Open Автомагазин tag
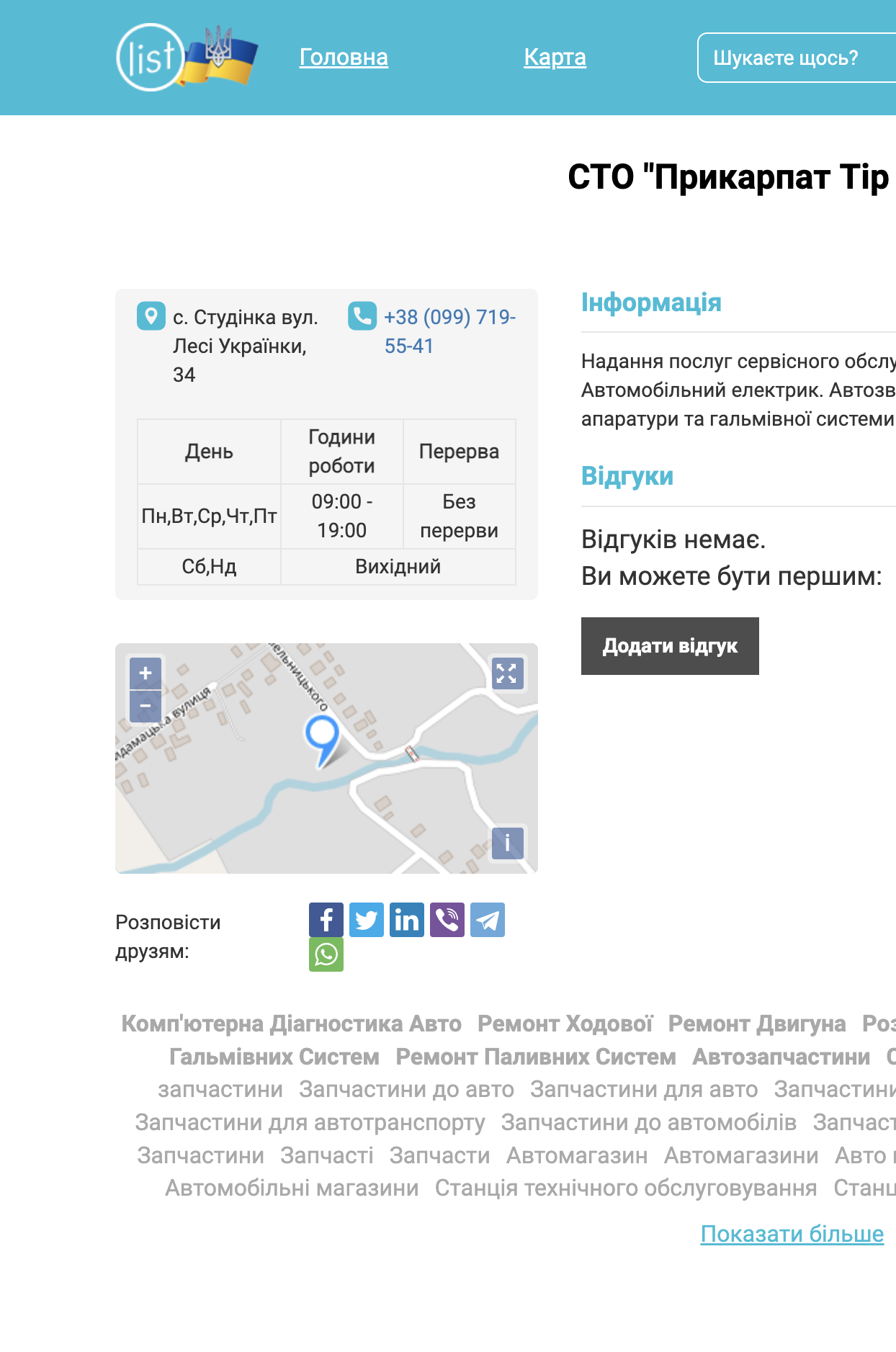 point(577,1155)
